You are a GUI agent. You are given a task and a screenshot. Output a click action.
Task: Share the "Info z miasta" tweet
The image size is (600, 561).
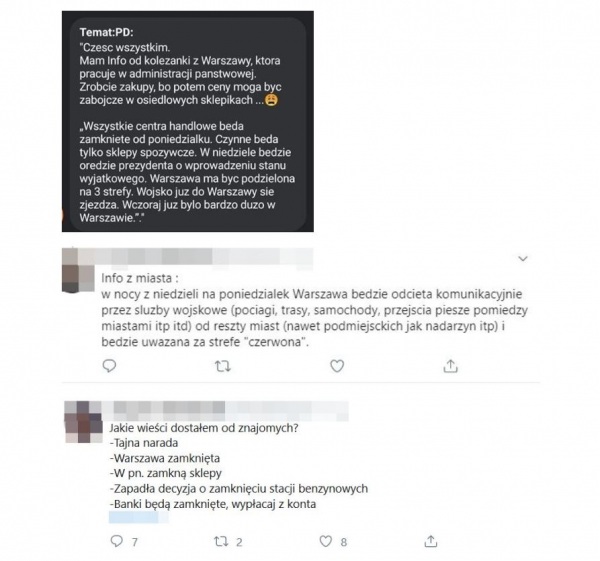click(451, 366)
